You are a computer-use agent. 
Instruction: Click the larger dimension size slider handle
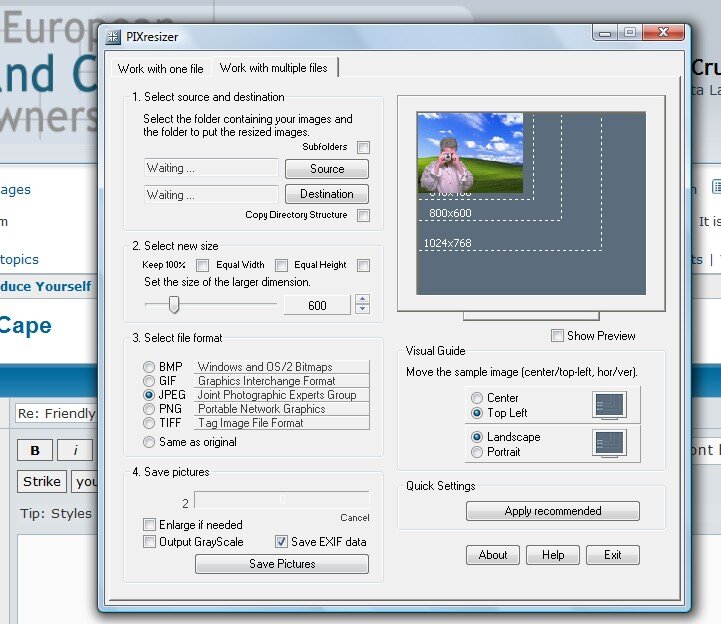[x=174, y=304]
